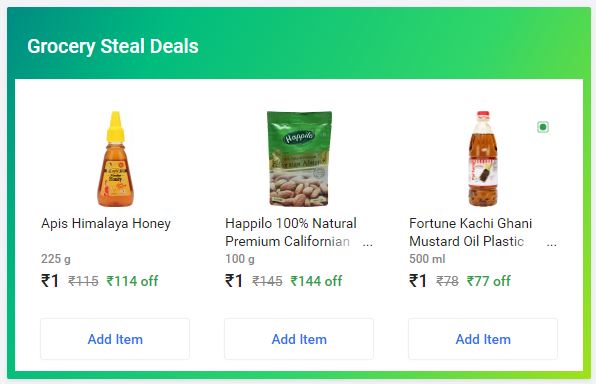Add Fortune Kachi Ghani mustard oil item
The width and height of the screenshot is (596, 384).
483,339
